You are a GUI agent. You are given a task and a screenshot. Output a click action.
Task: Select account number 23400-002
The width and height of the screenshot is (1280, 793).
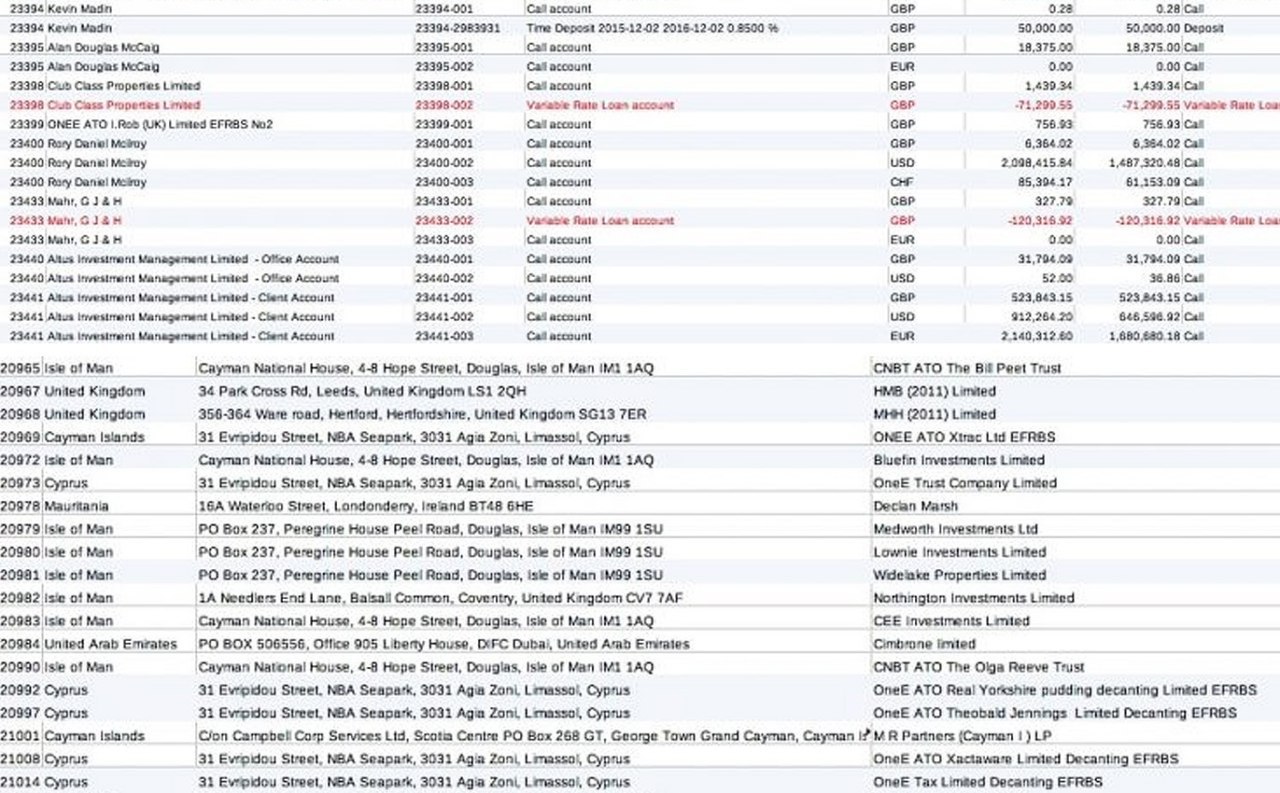tap(443, 163)
